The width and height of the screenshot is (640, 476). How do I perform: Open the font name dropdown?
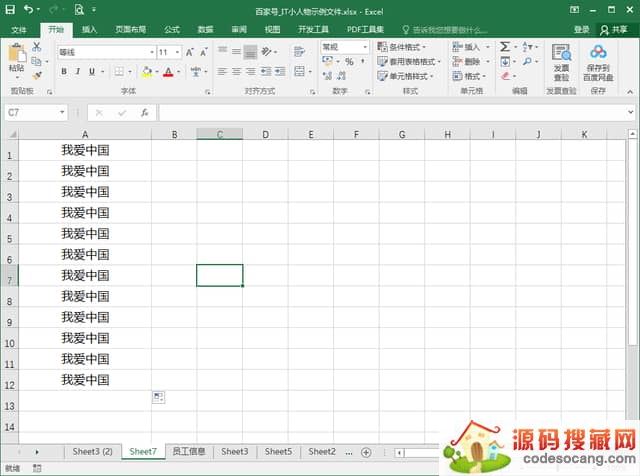[x=152, y=52]
